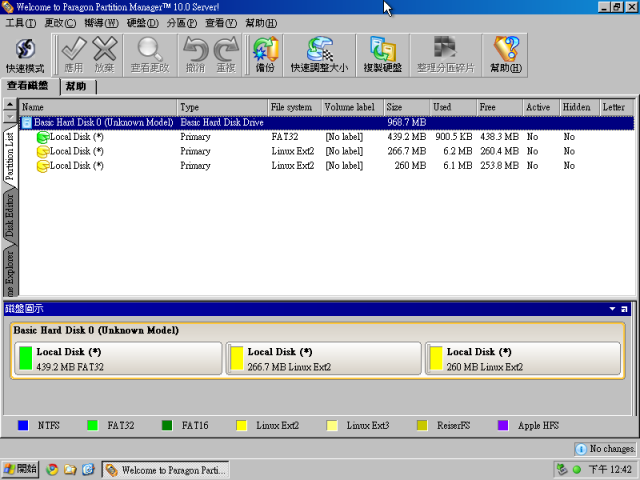Launch Internet Explorer from quick launch
640x480 pixels.
88,469
